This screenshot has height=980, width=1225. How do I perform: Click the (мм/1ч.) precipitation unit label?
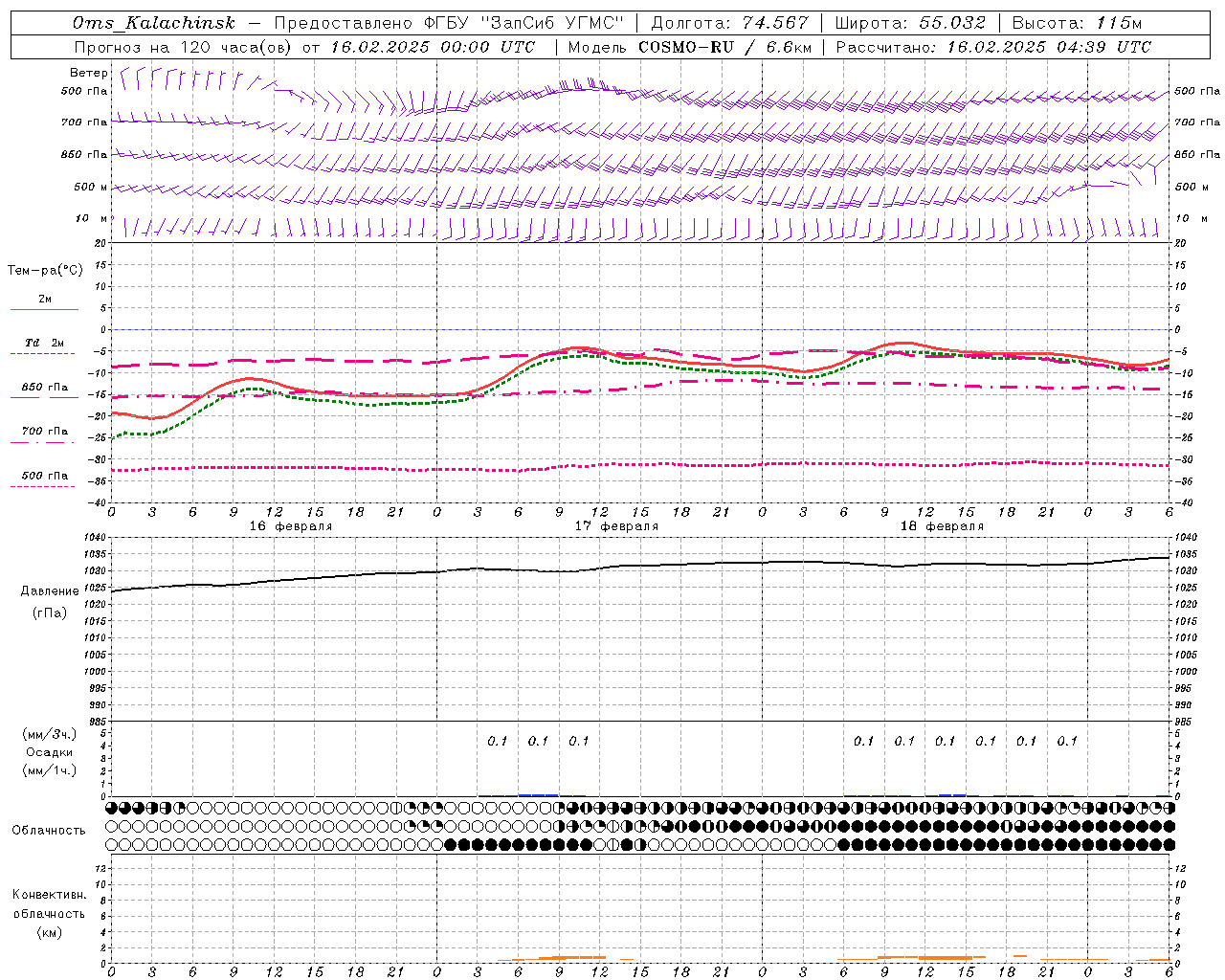(x=50, y=770)
